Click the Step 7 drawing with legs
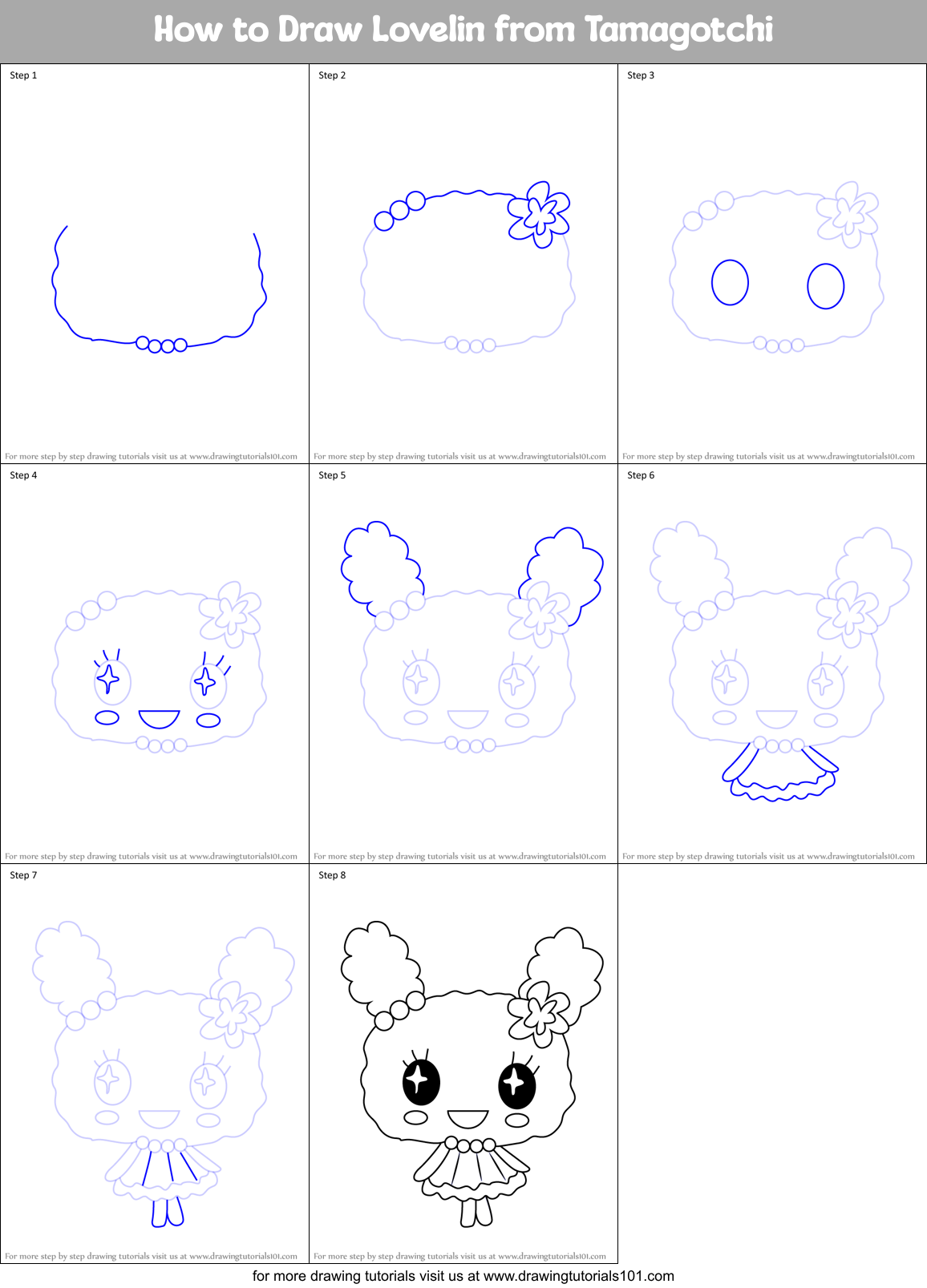Viewport: 927px width, 1288px height. pos(164,1074)
